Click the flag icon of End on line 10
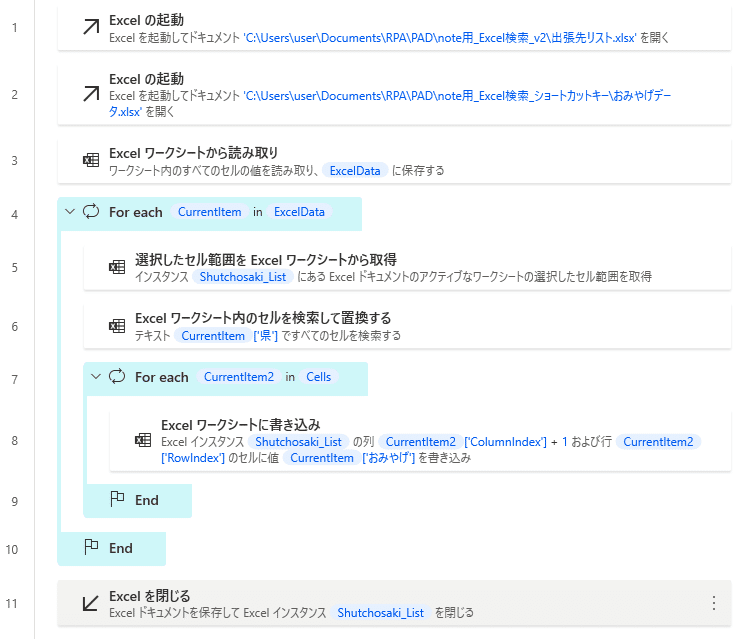This screenshot has height=639, width=742. coord(91,547)
